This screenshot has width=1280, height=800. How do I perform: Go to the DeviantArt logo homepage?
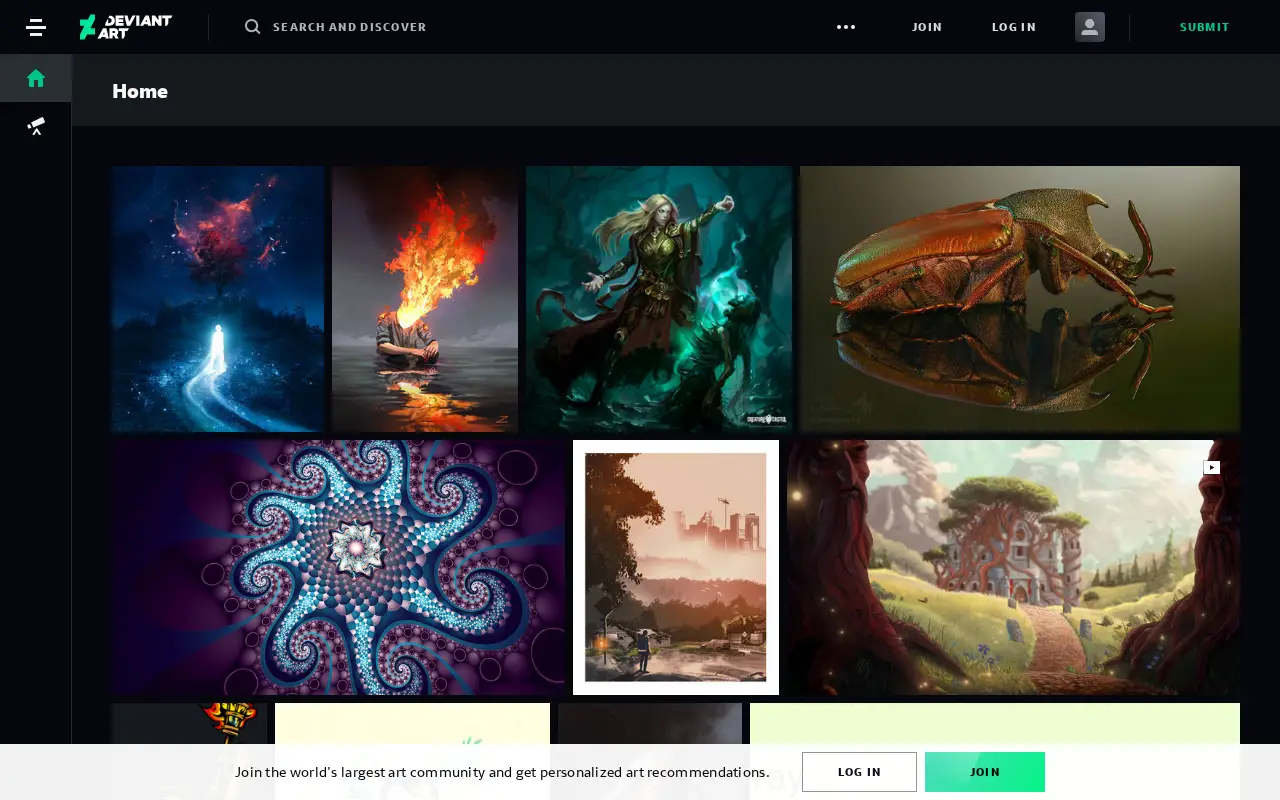[x=125, y=27]
